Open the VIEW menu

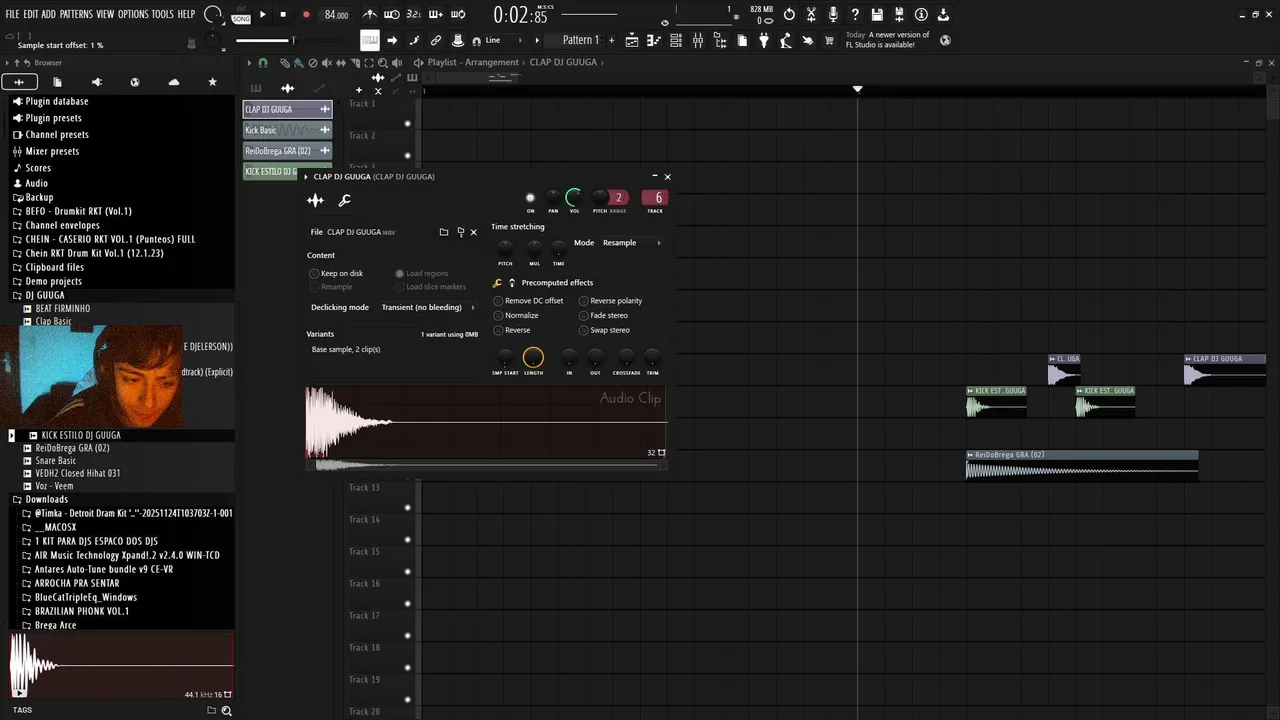(105, 14)
